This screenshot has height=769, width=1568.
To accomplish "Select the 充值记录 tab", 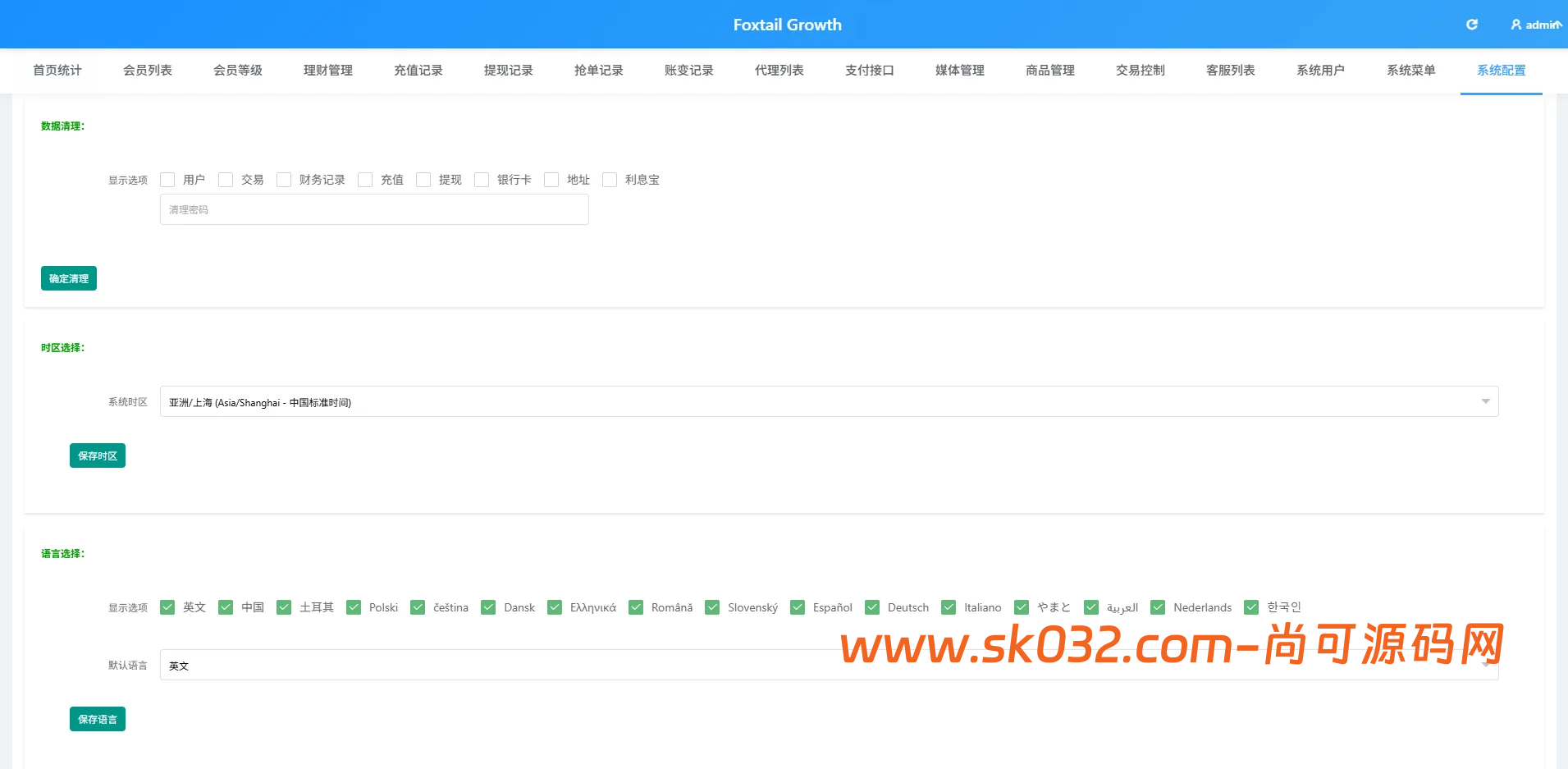I will point(418,71).
